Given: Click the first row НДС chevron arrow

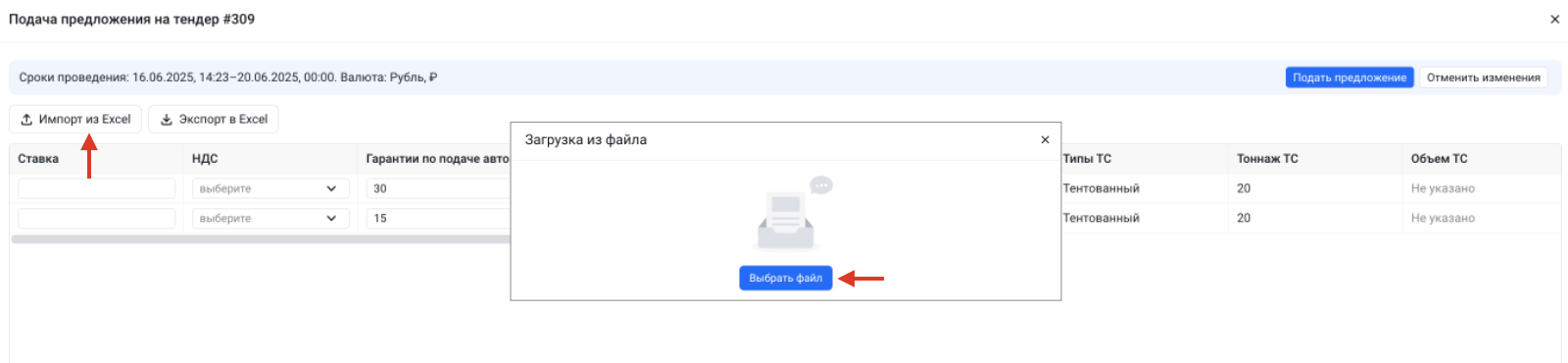Looking at the screenshot, I should tap(331, 188).
